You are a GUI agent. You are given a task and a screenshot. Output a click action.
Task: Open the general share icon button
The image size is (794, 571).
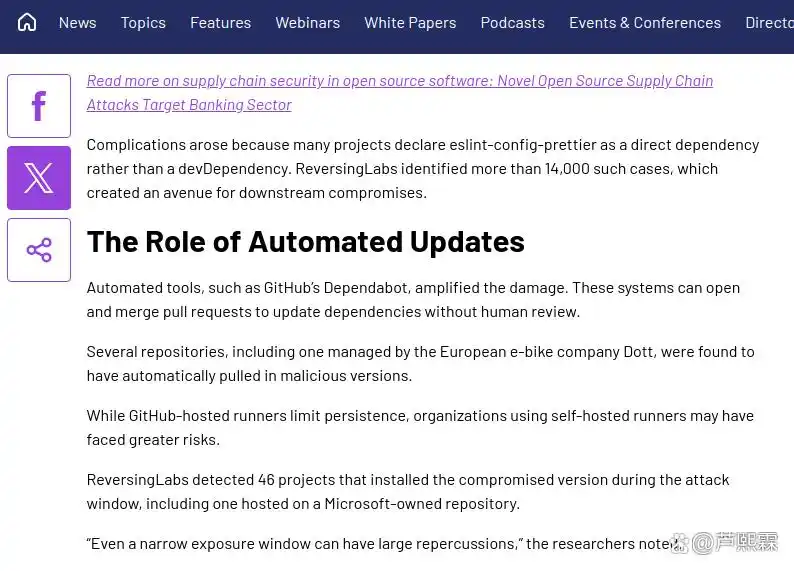39,250
